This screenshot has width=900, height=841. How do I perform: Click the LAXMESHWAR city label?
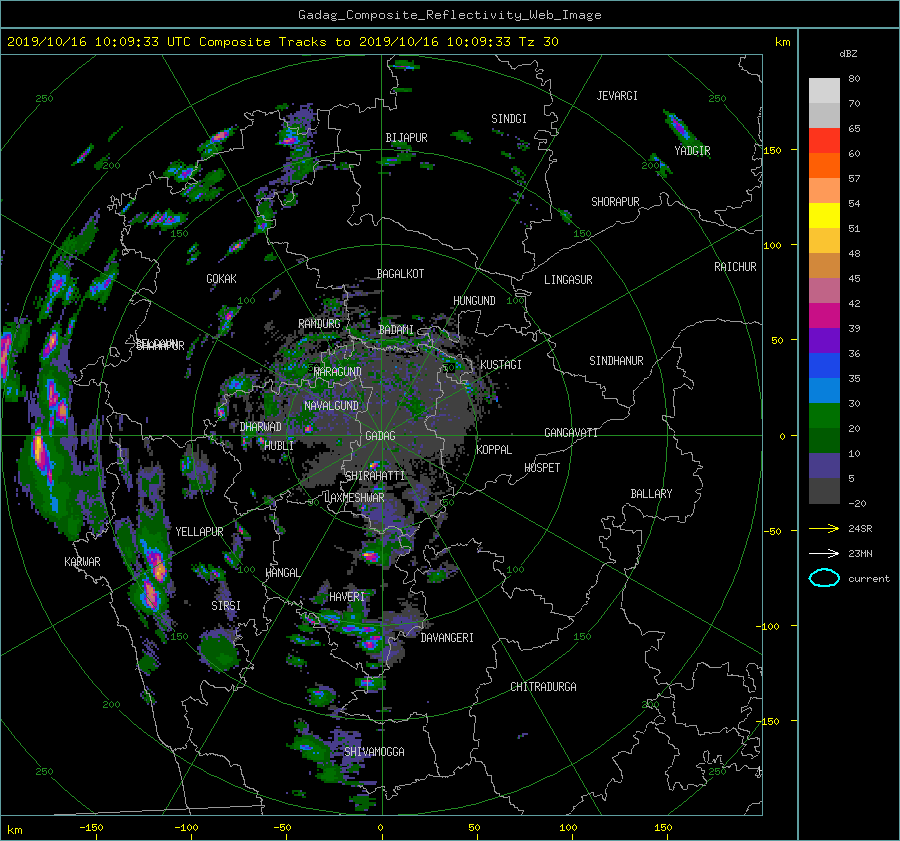click(354, 498)
